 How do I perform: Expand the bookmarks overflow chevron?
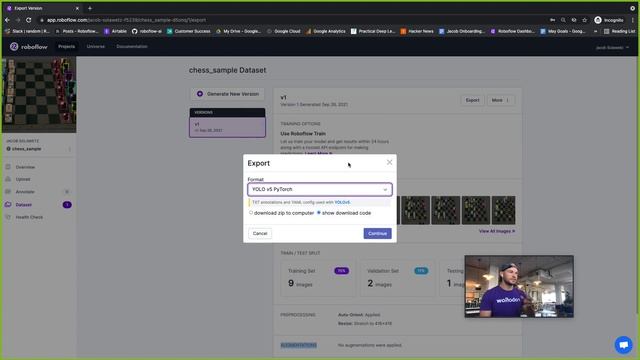pyautogui.click(x=596, y=31)
